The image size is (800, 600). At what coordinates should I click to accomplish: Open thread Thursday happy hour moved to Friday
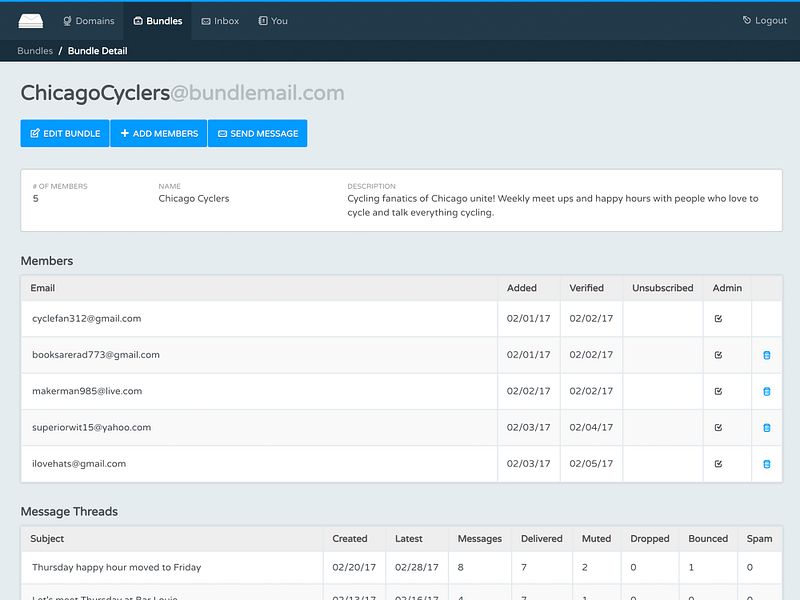pos(116,567)
